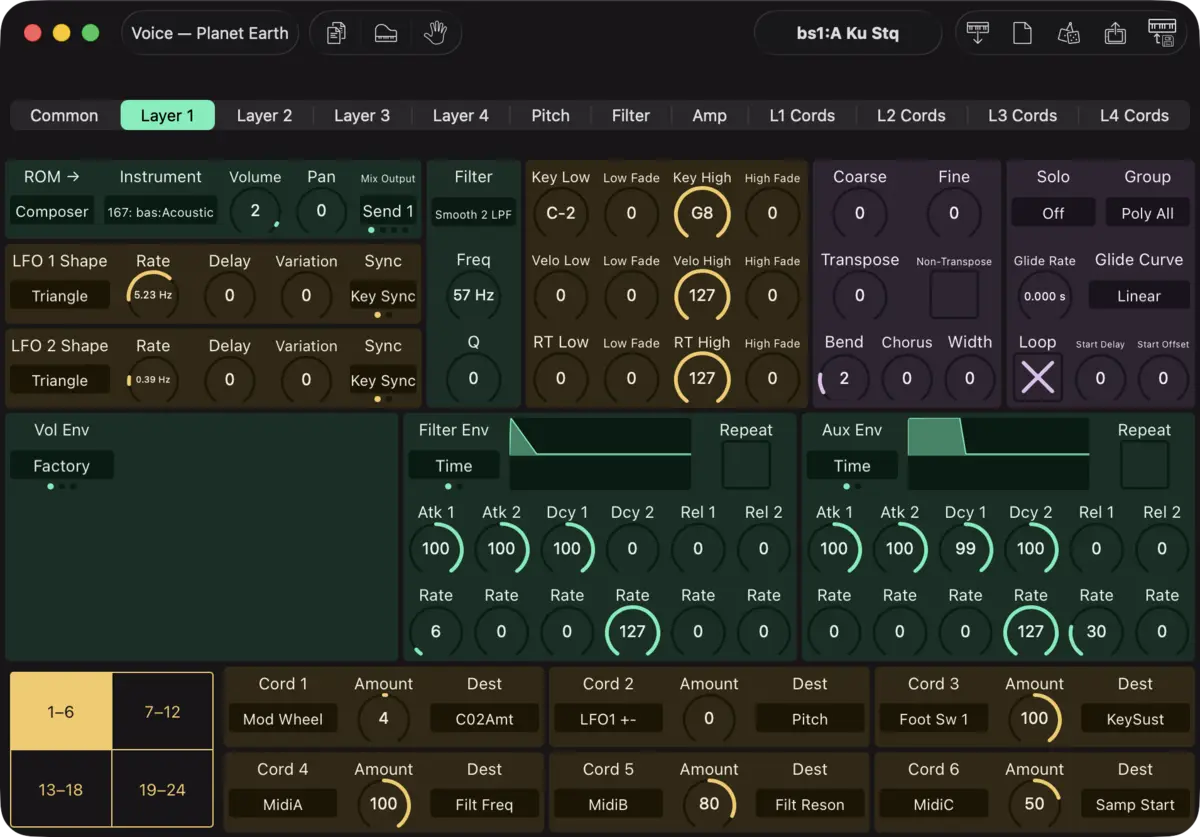Open Cord 3 Foot Sw 1 source
This screenshot has width=1200, height=837.
coord(934,718)
